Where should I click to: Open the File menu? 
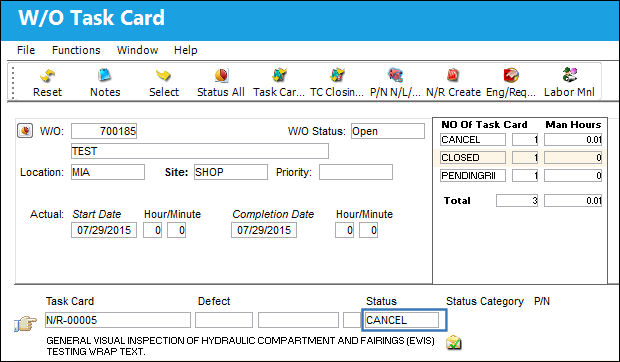point(26,50)
